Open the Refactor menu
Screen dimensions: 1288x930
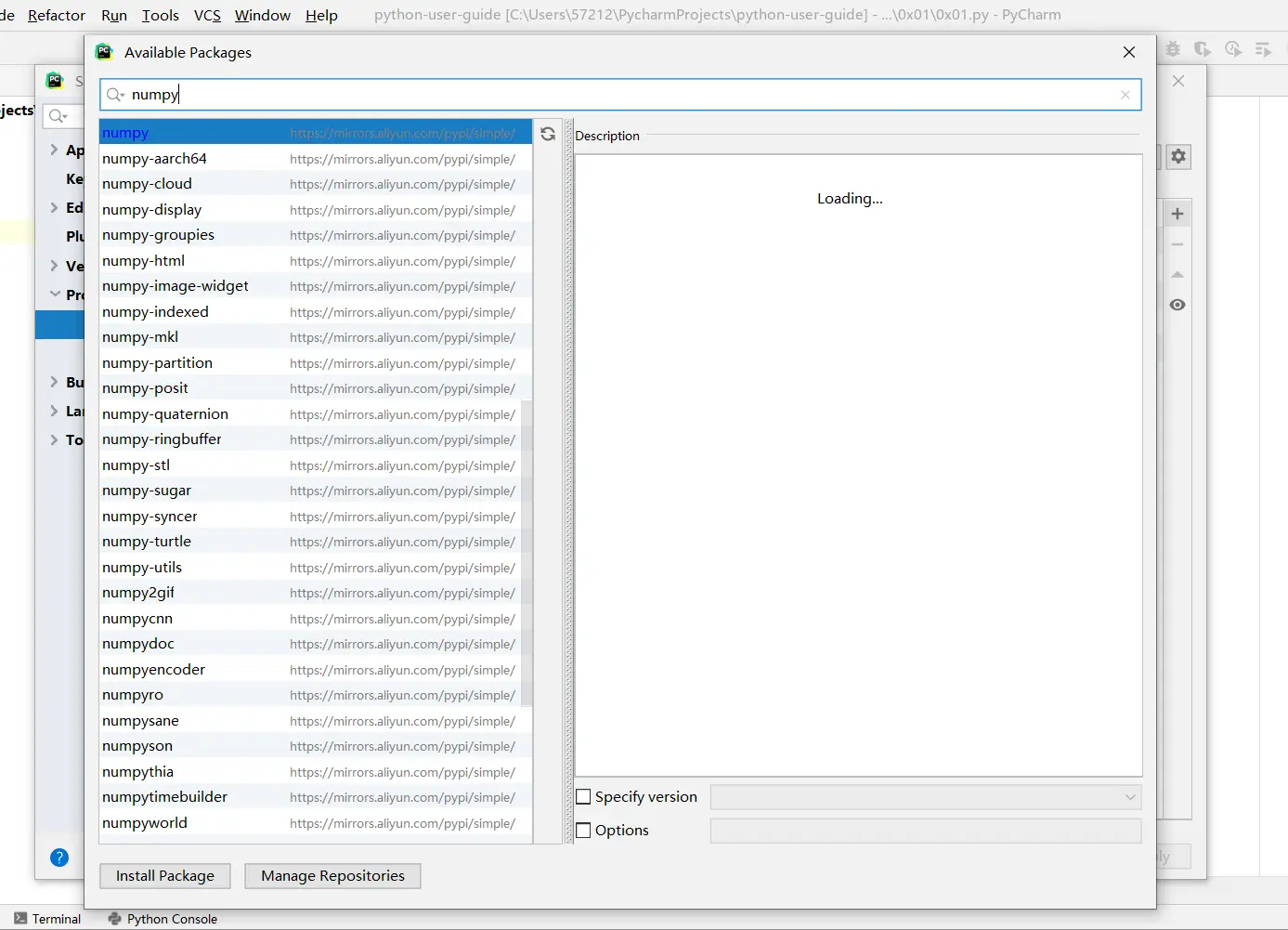57,15
